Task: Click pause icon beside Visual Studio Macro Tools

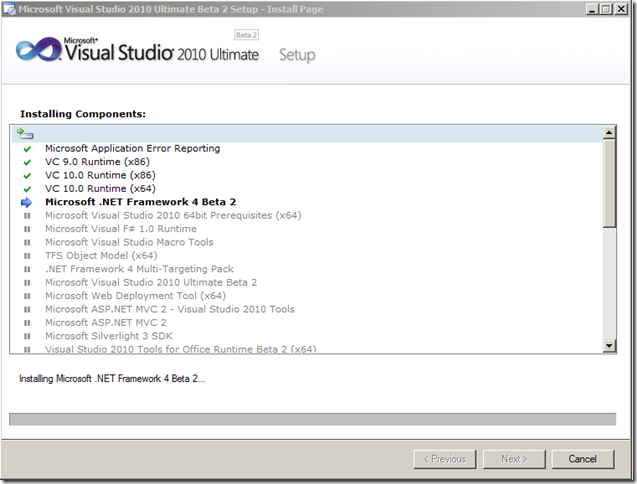Action: pos(27,243)
